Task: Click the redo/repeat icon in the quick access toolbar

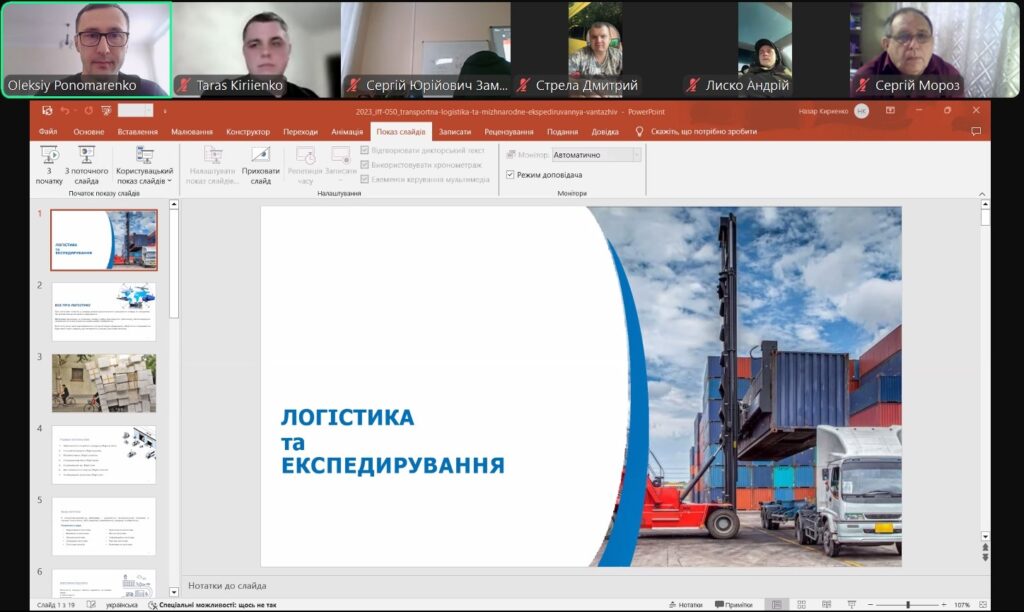Action: (88, 111)
